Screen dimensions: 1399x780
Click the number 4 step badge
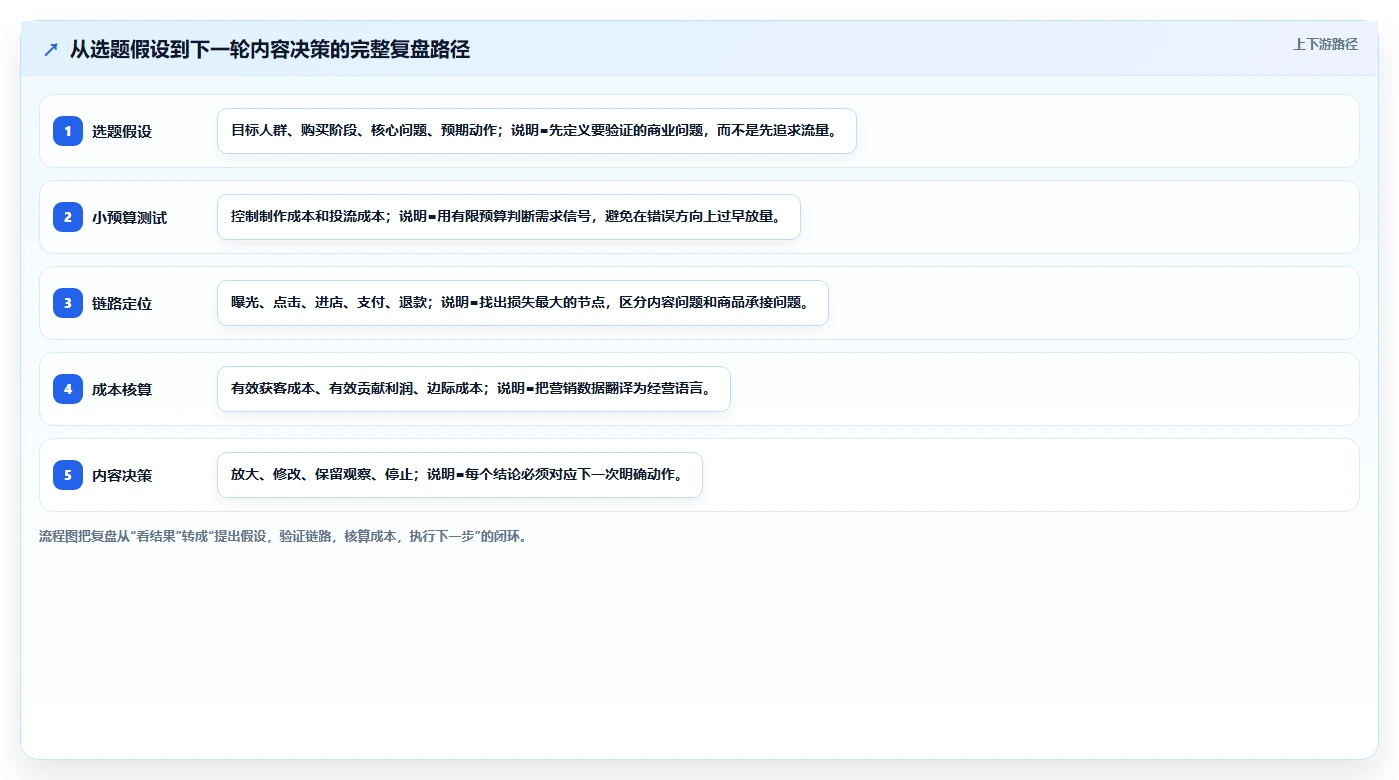pos(68,389)
